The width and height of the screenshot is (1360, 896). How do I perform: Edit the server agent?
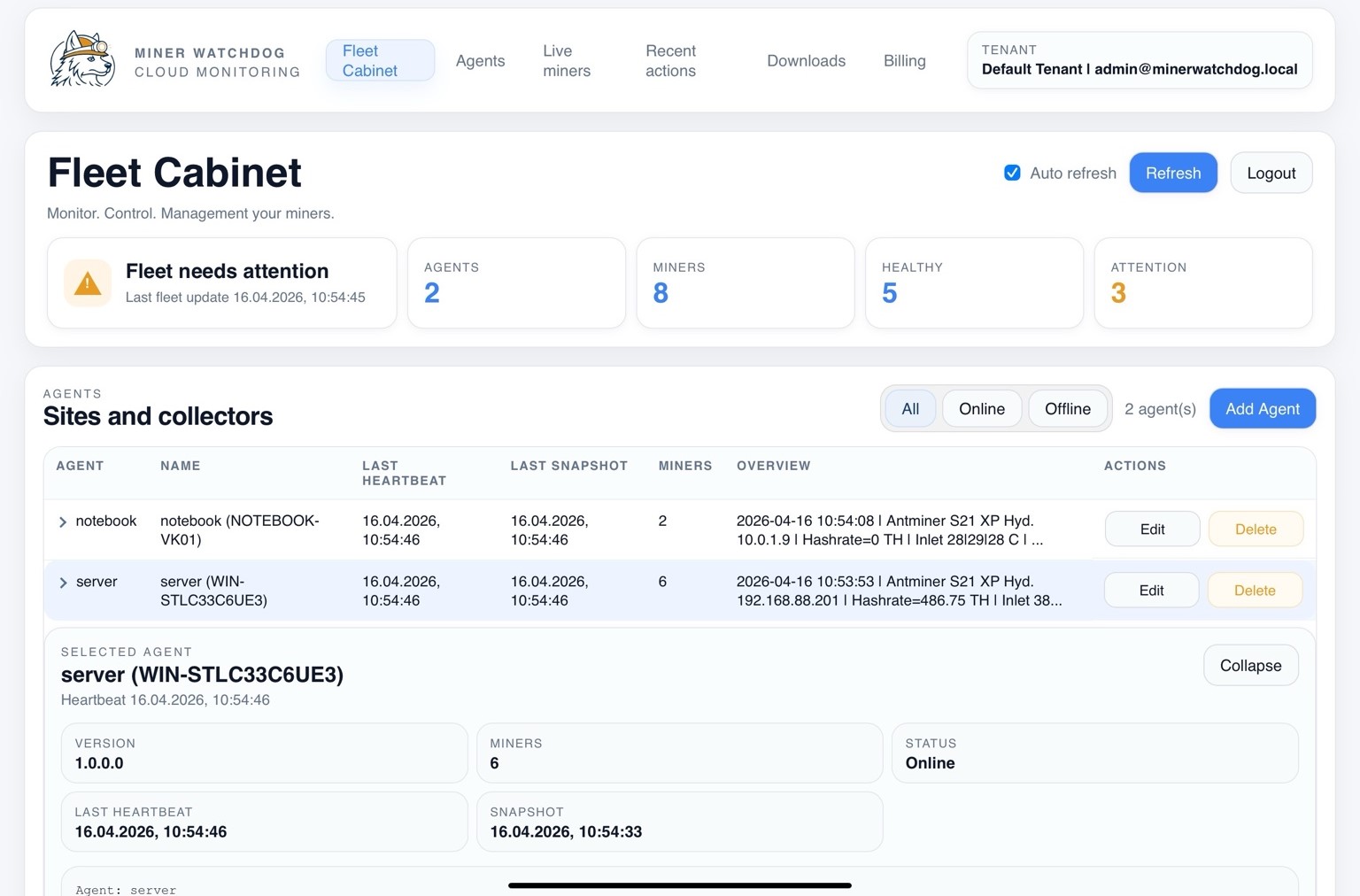1151,590
